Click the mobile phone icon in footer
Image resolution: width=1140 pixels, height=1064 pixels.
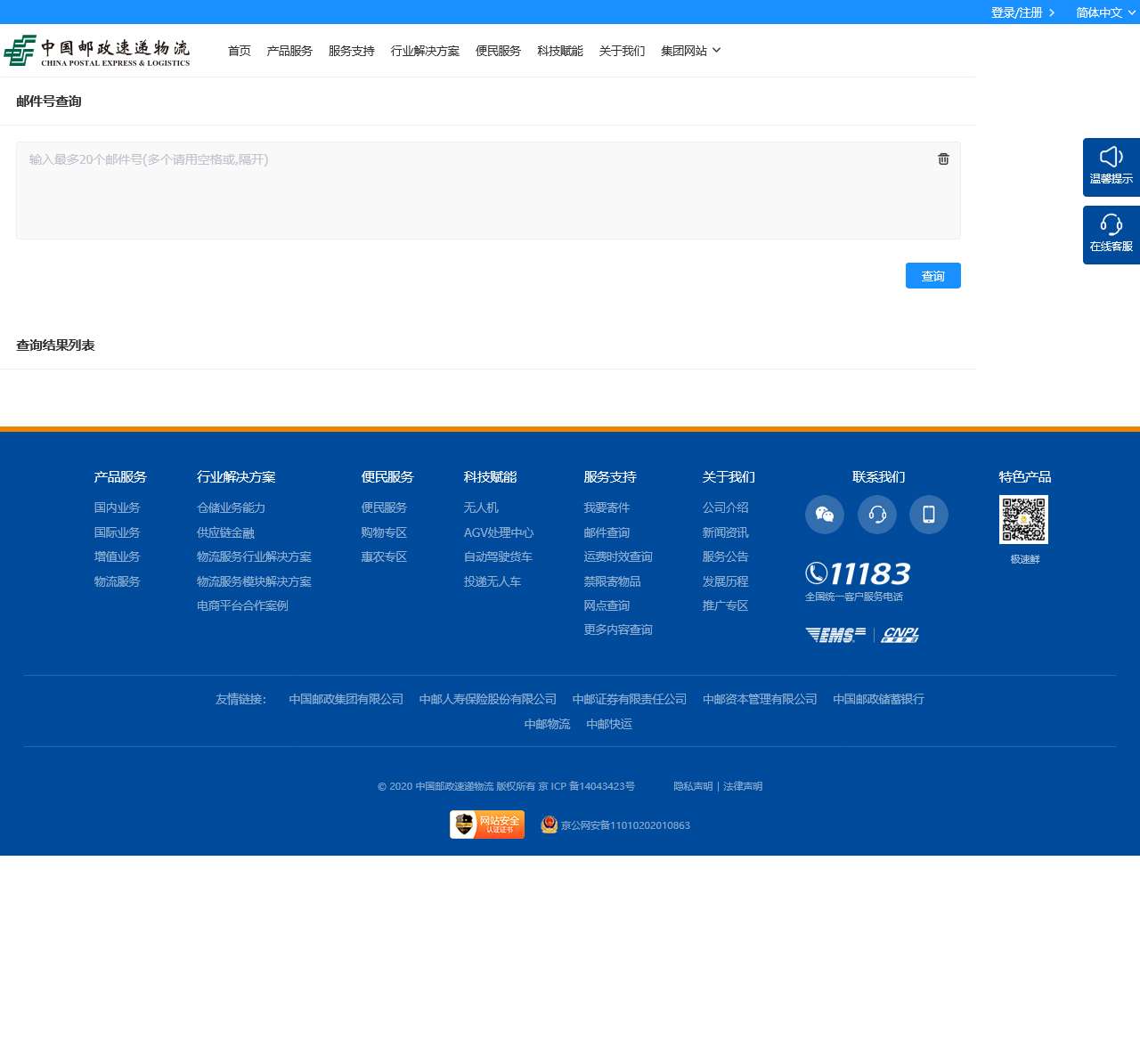(929, 515)
